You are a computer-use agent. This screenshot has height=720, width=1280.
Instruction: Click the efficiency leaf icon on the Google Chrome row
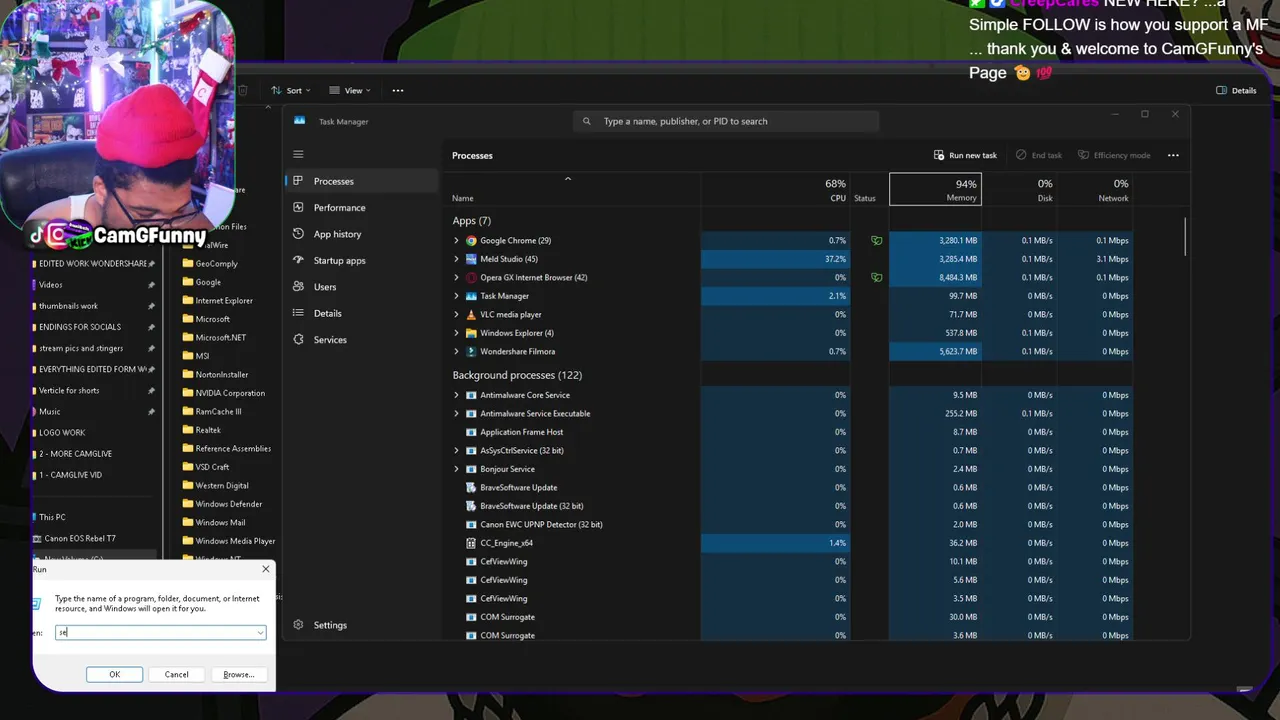pyautogui.click(x=877, y=241)
